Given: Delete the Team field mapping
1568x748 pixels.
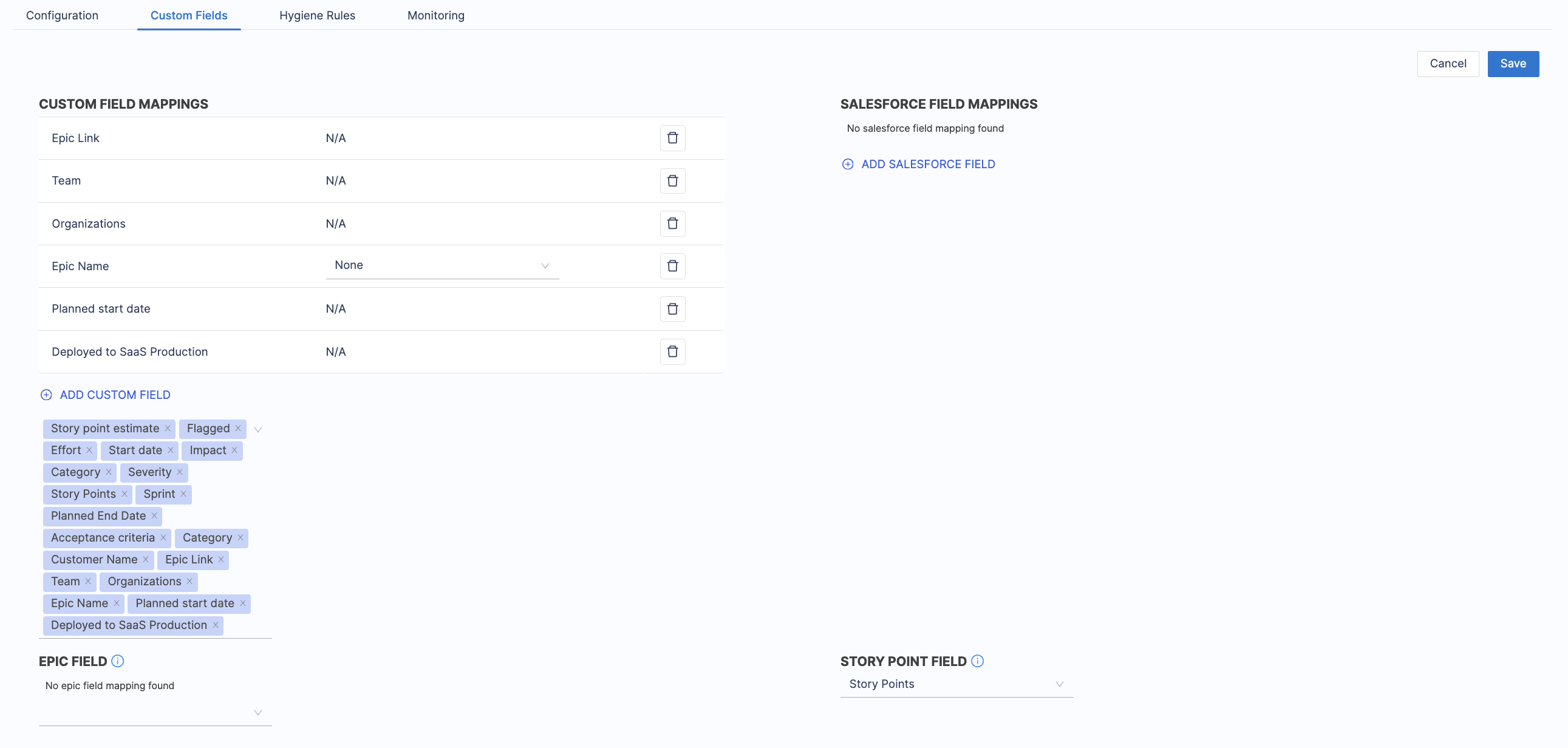Looking at the screenshot, I should [672, 181].
